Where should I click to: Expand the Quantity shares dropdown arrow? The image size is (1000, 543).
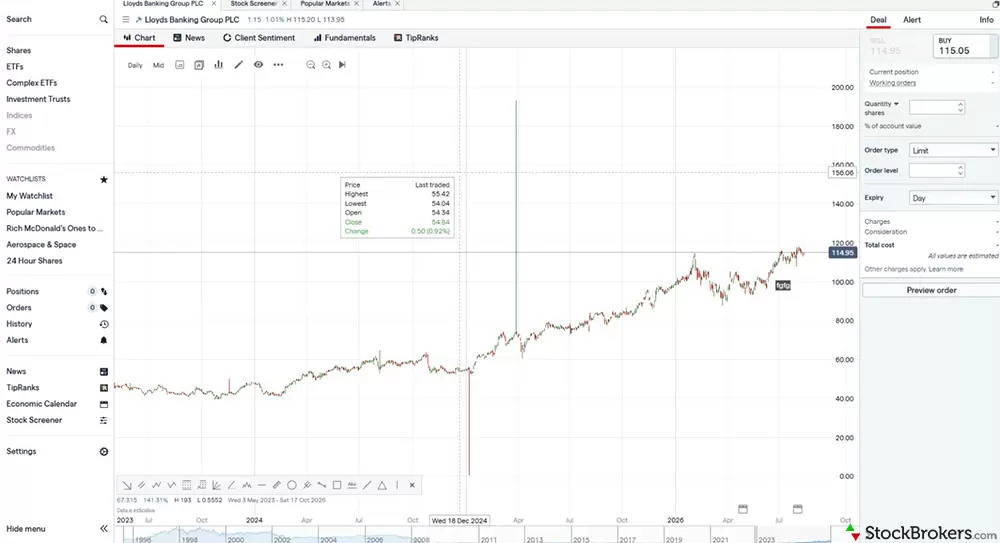(x=896, y=104)
